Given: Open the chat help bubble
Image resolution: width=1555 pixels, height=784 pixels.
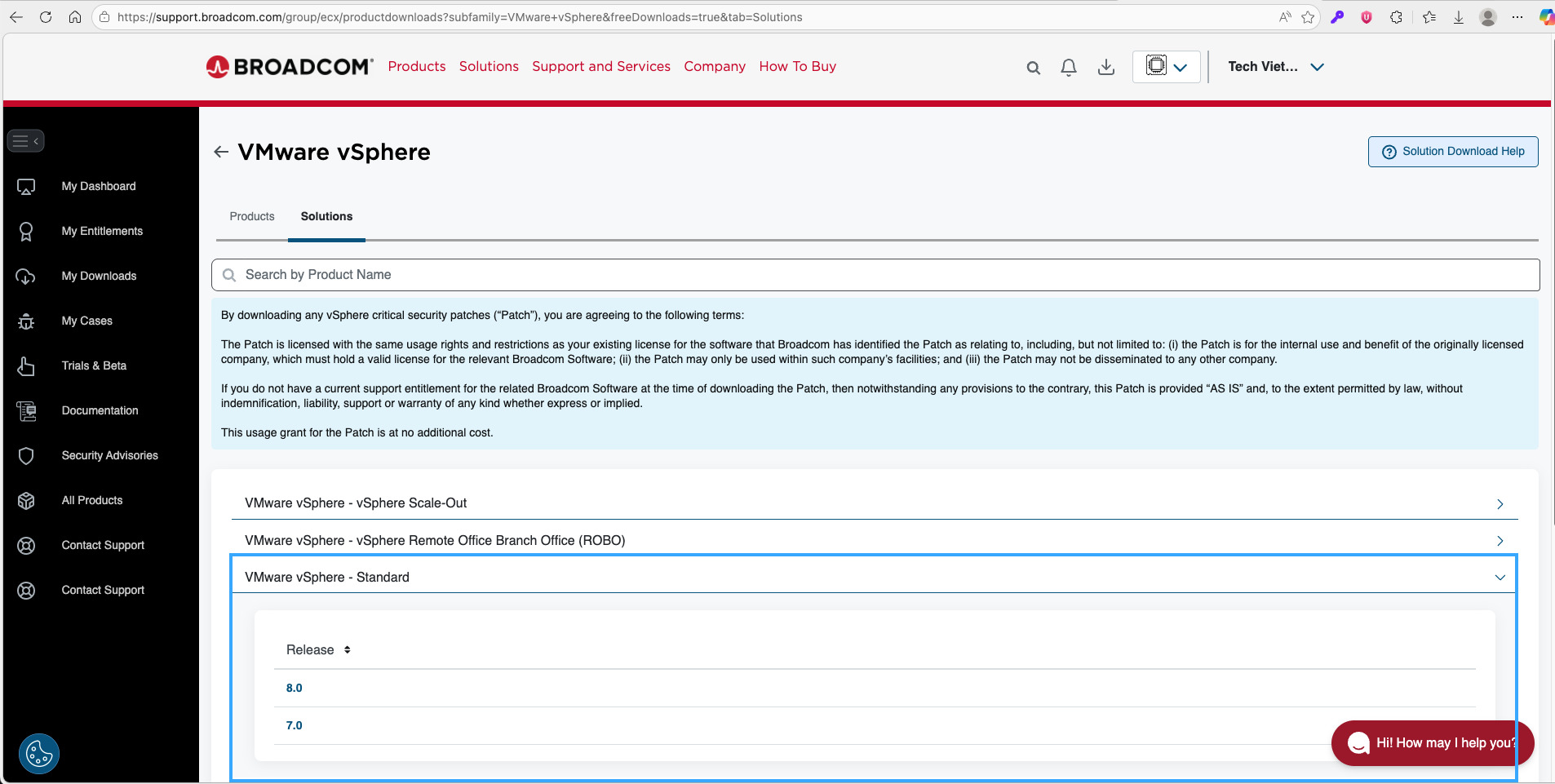Looking at the screenshot, I should [x=1433, y=743].
